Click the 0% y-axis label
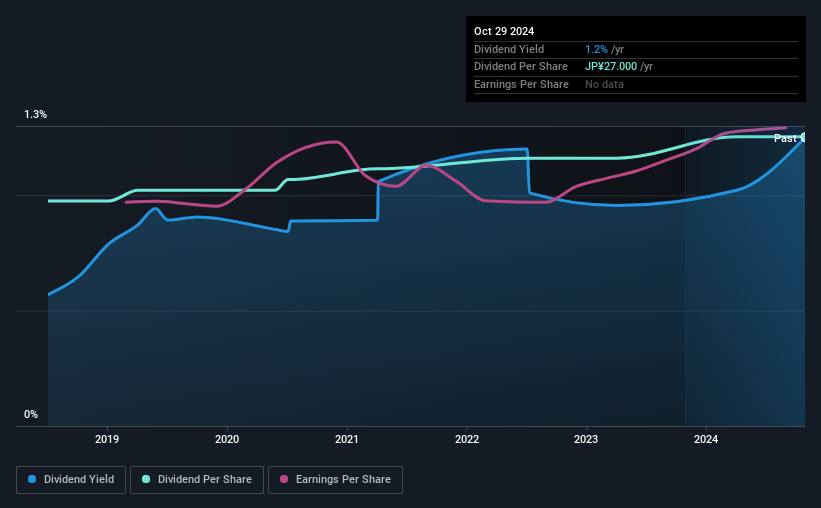Image resolution: width=821 pixels, height=508 pixels. [31, 414]
